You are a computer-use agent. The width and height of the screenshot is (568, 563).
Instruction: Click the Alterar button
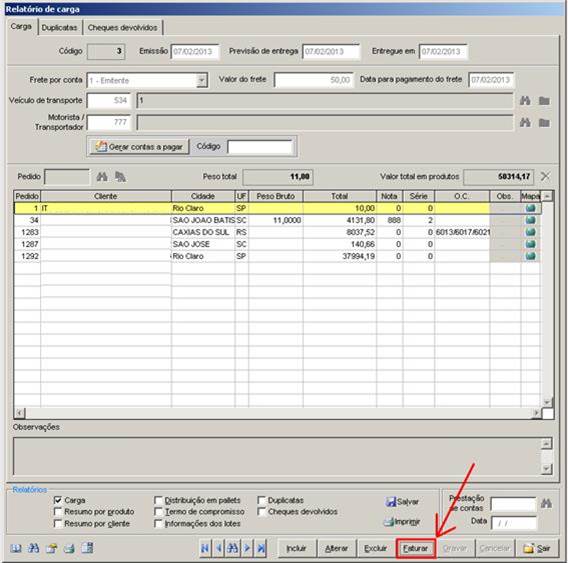tap(337, 549)
